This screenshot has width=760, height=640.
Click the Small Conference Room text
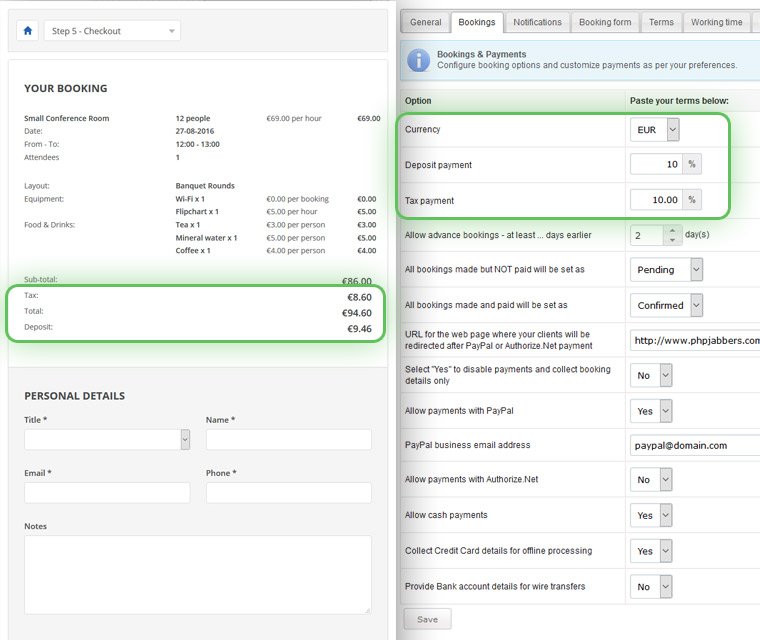pos(66,118)
